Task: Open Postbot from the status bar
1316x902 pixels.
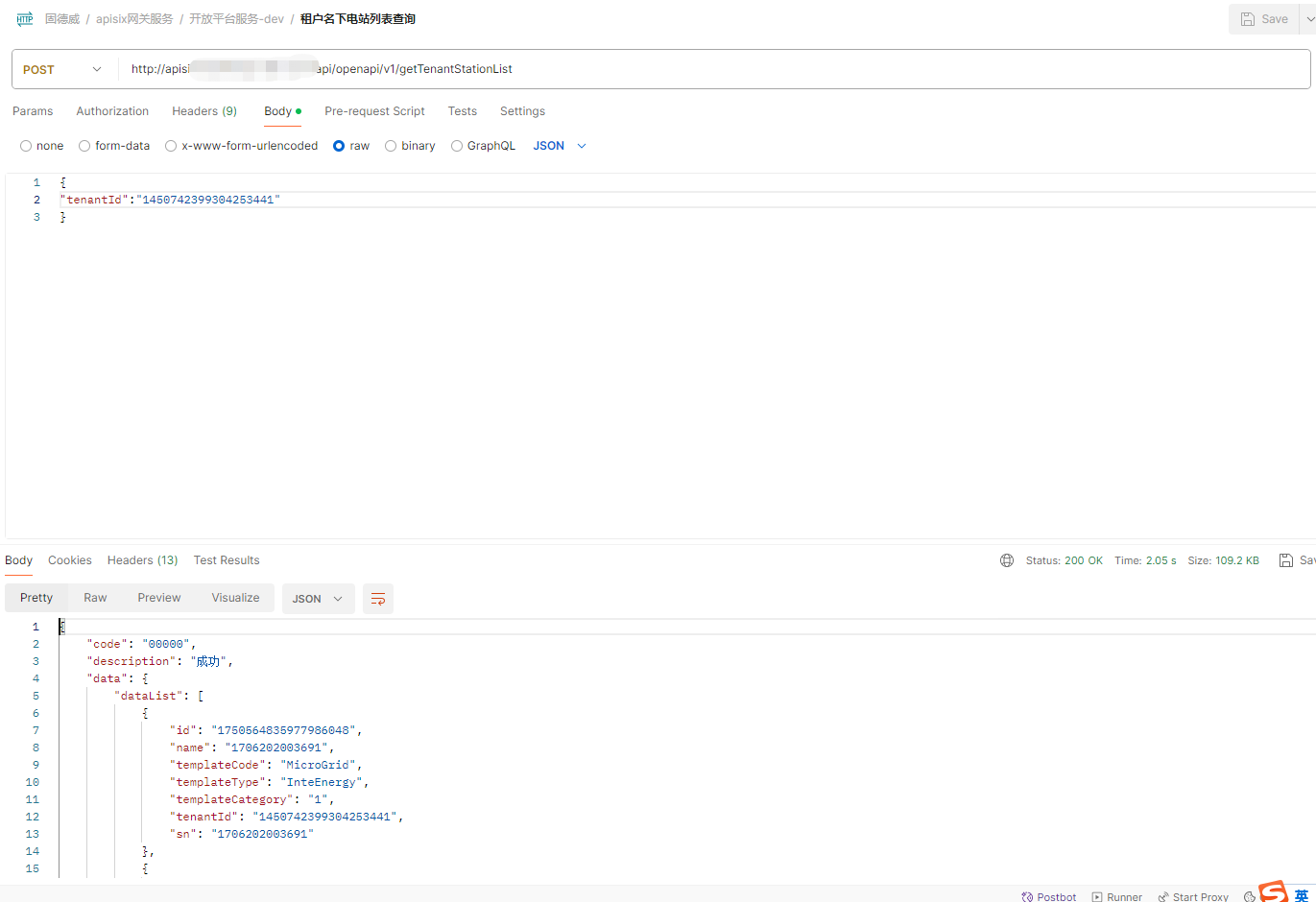Action: tap(1049, 896)
